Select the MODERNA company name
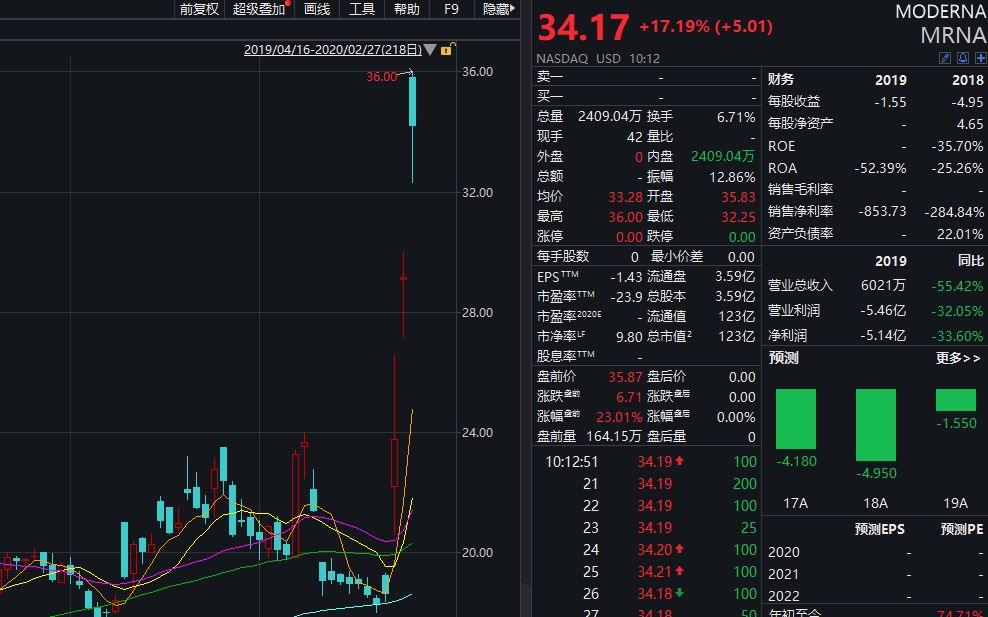Viewport: 988px width, 617px height. 941,11
